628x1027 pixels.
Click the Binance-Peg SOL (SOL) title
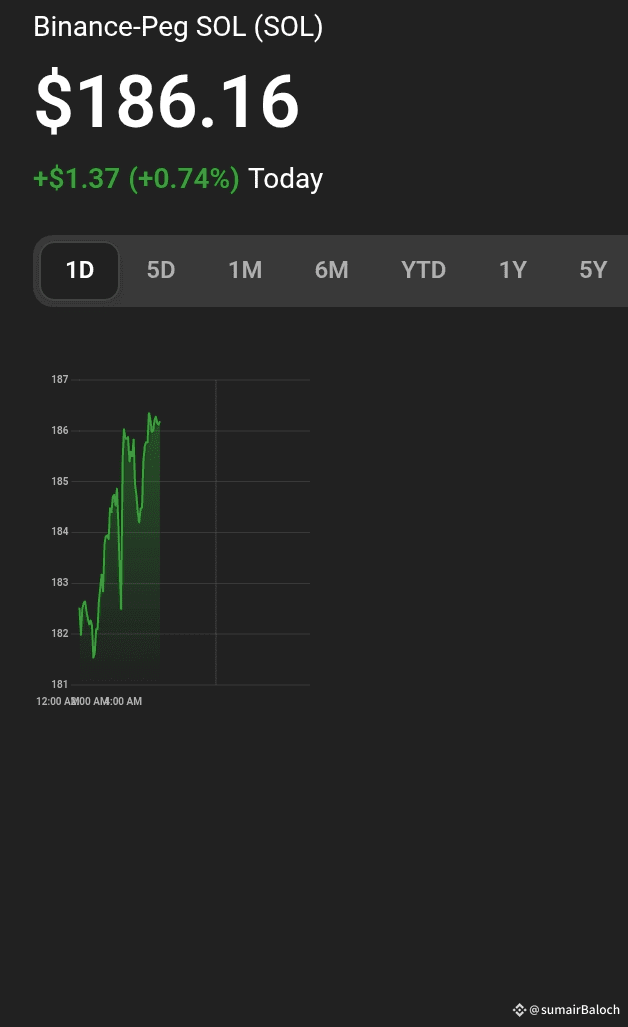coord(178,27)
